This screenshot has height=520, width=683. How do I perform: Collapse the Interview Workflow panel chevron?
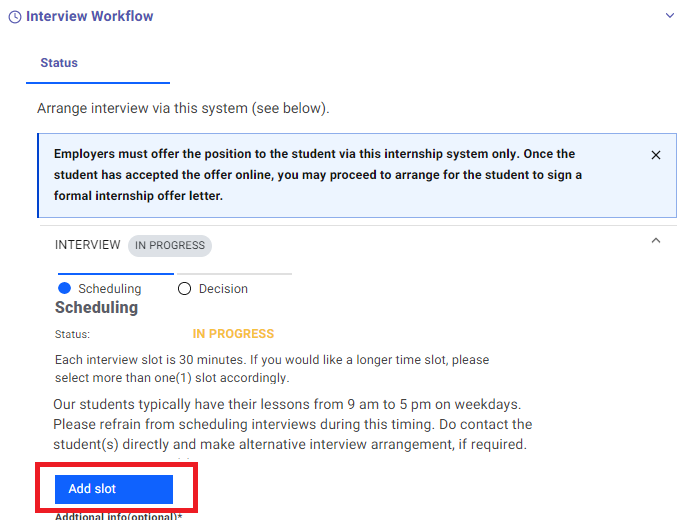coord(669,16)
